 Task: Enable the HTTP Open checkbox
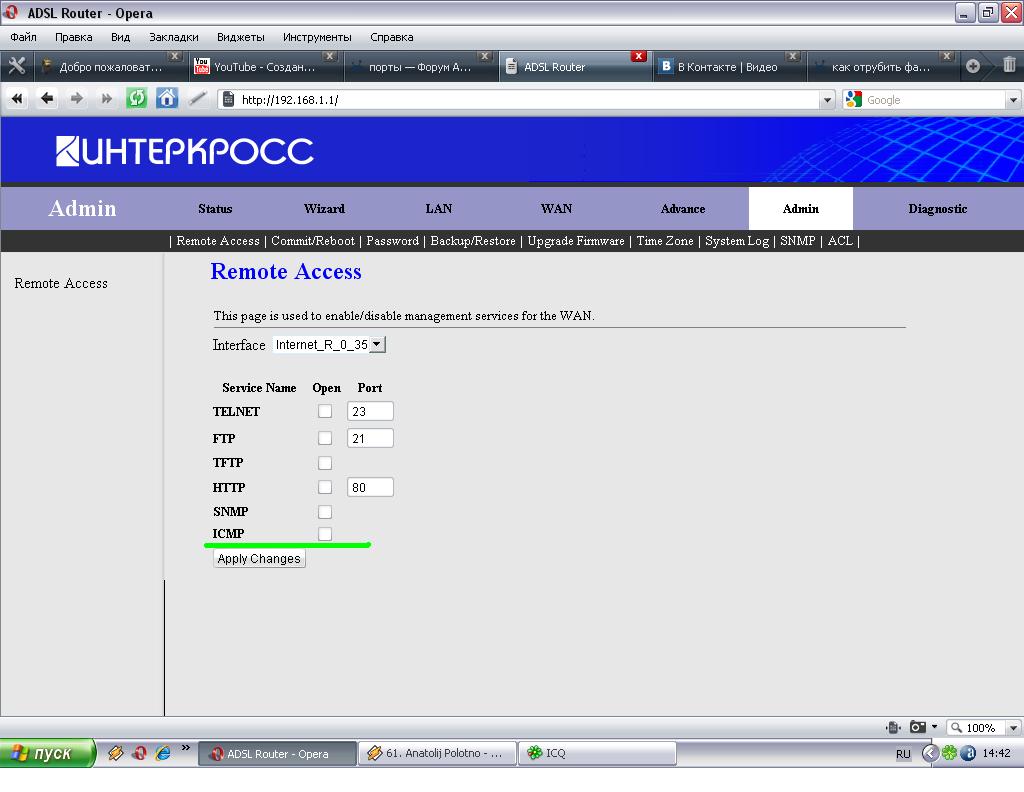point(325,487)
